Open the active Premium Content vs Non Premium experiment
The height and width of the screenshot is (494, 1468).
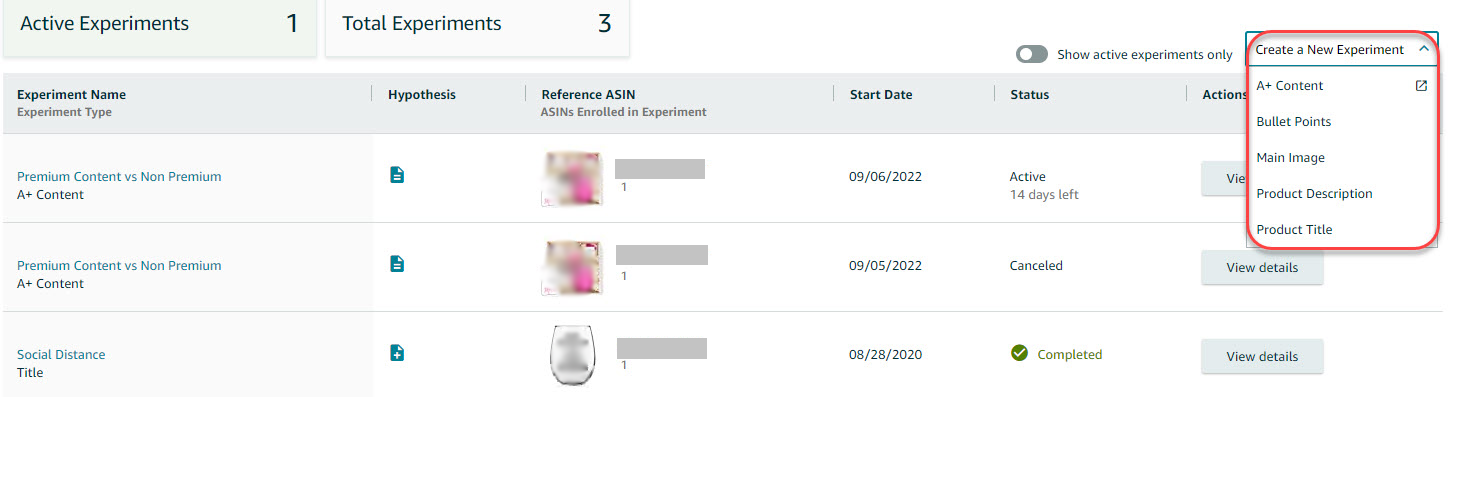point(119,177)
